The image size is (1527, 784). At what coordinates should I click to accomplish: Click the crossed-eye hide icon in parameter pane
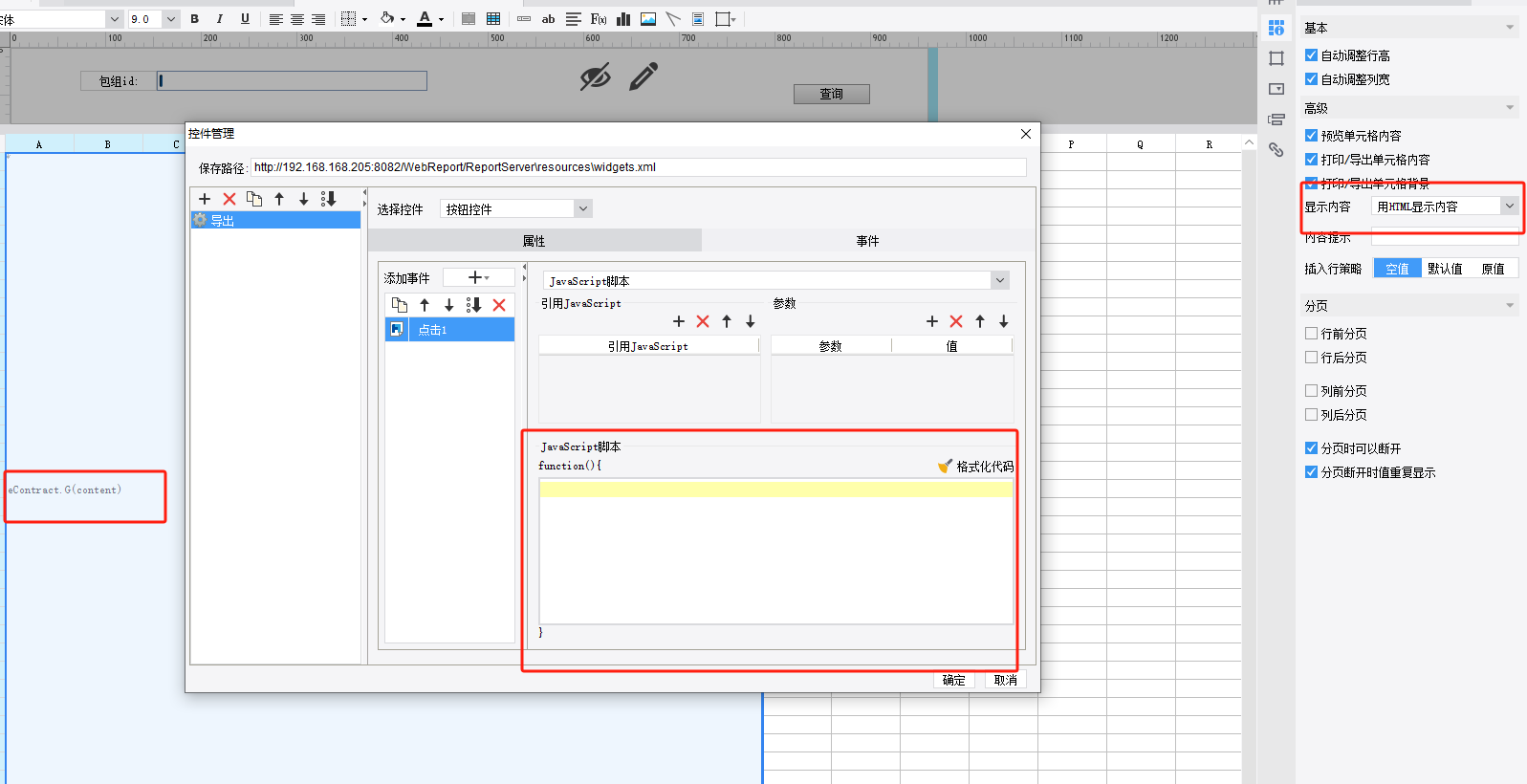click(595, 76)
